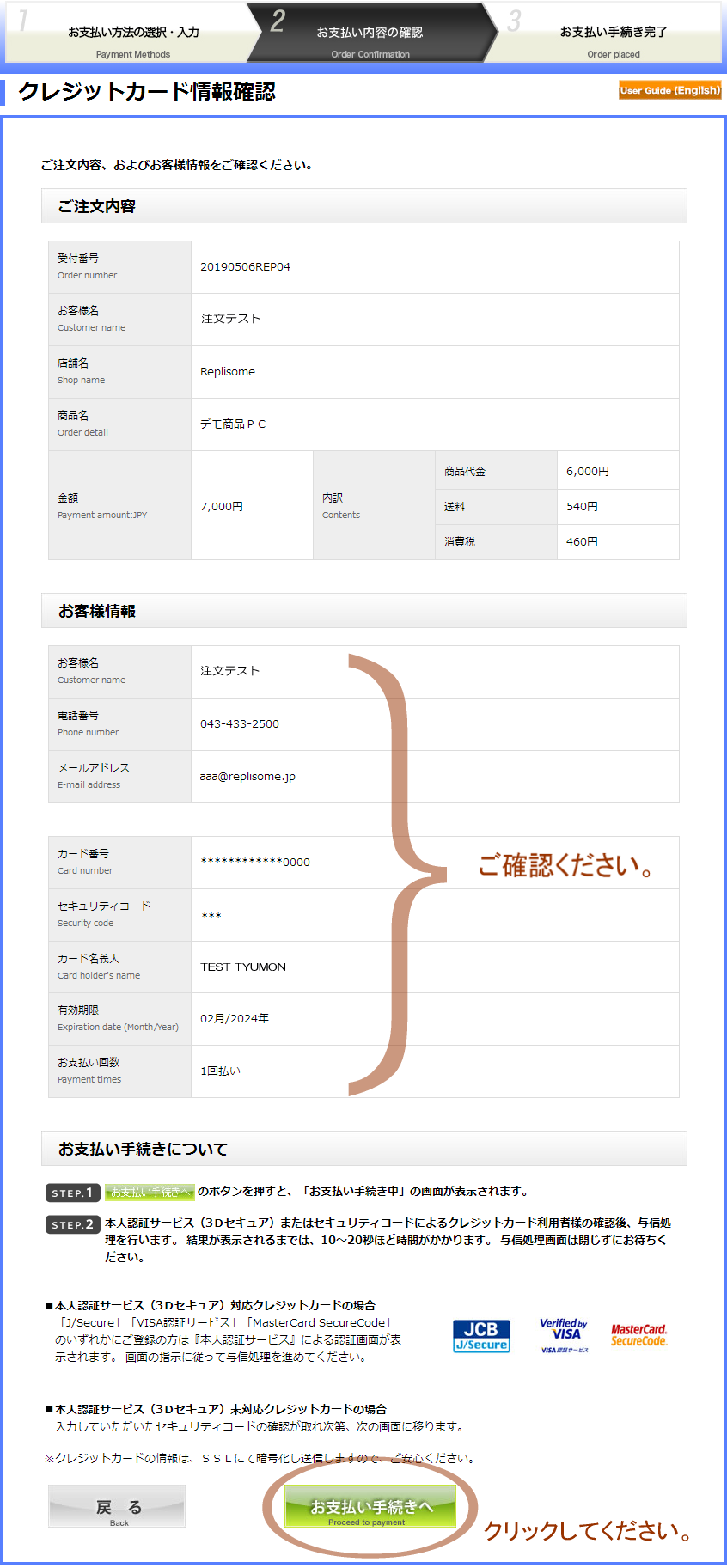This screenshot has width=727, height=1568.
Task: Click the Verified by VISA logo
Action: [564, 1335]
